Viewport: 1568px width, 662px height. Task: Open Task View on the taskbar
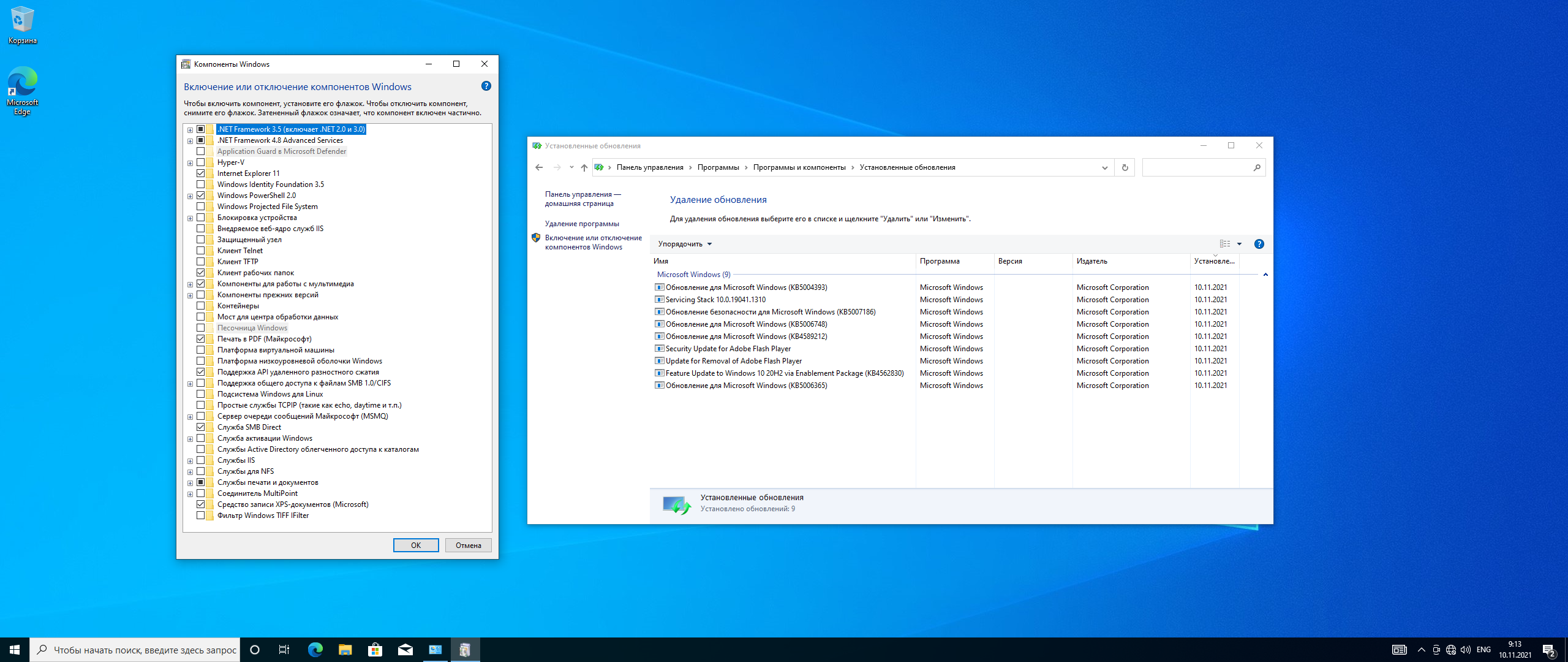[284, 650]
